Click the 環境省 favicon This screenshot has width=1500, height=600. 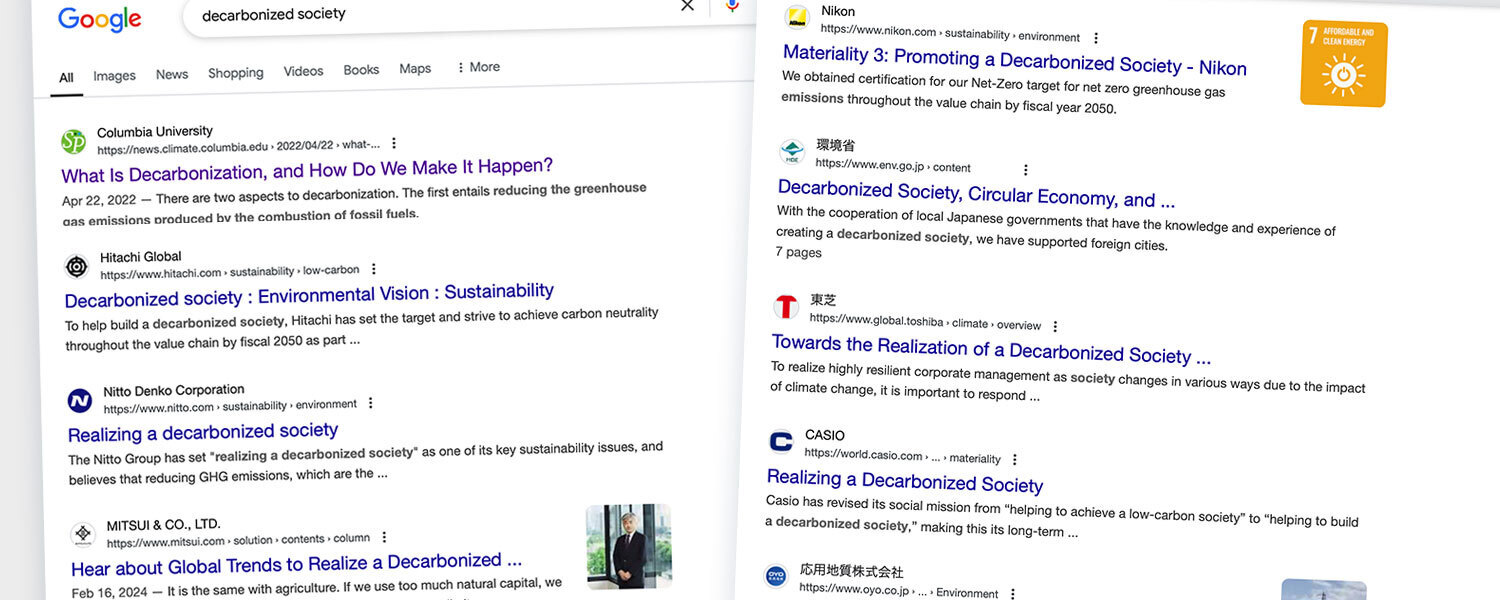pos(792,153)
